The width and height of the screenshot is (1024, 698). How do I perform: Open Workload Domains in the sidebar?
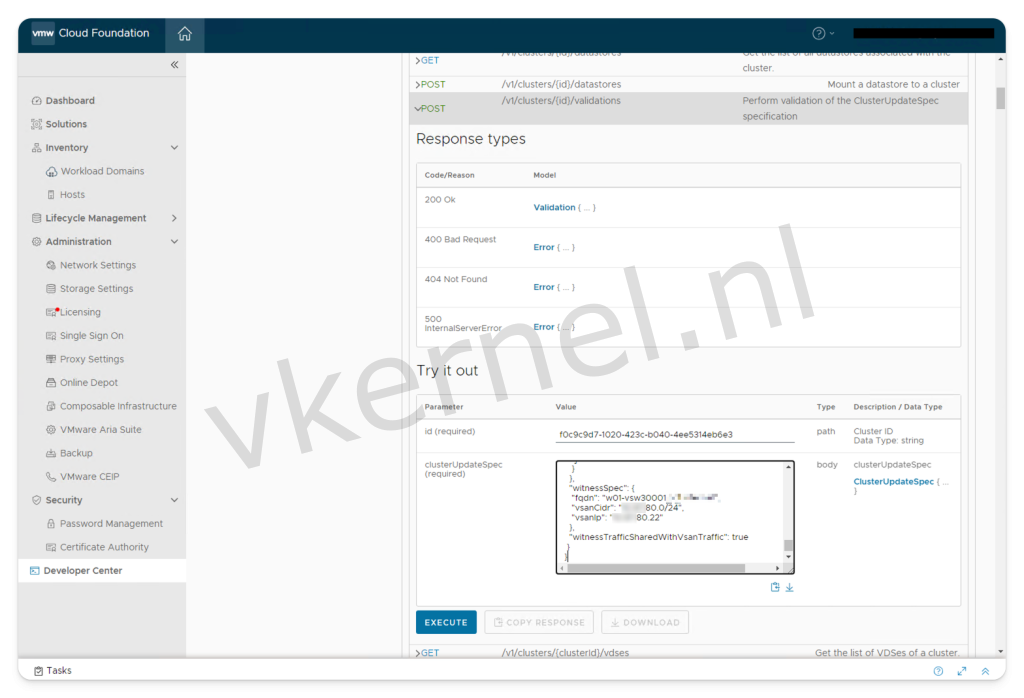(102, 171)
